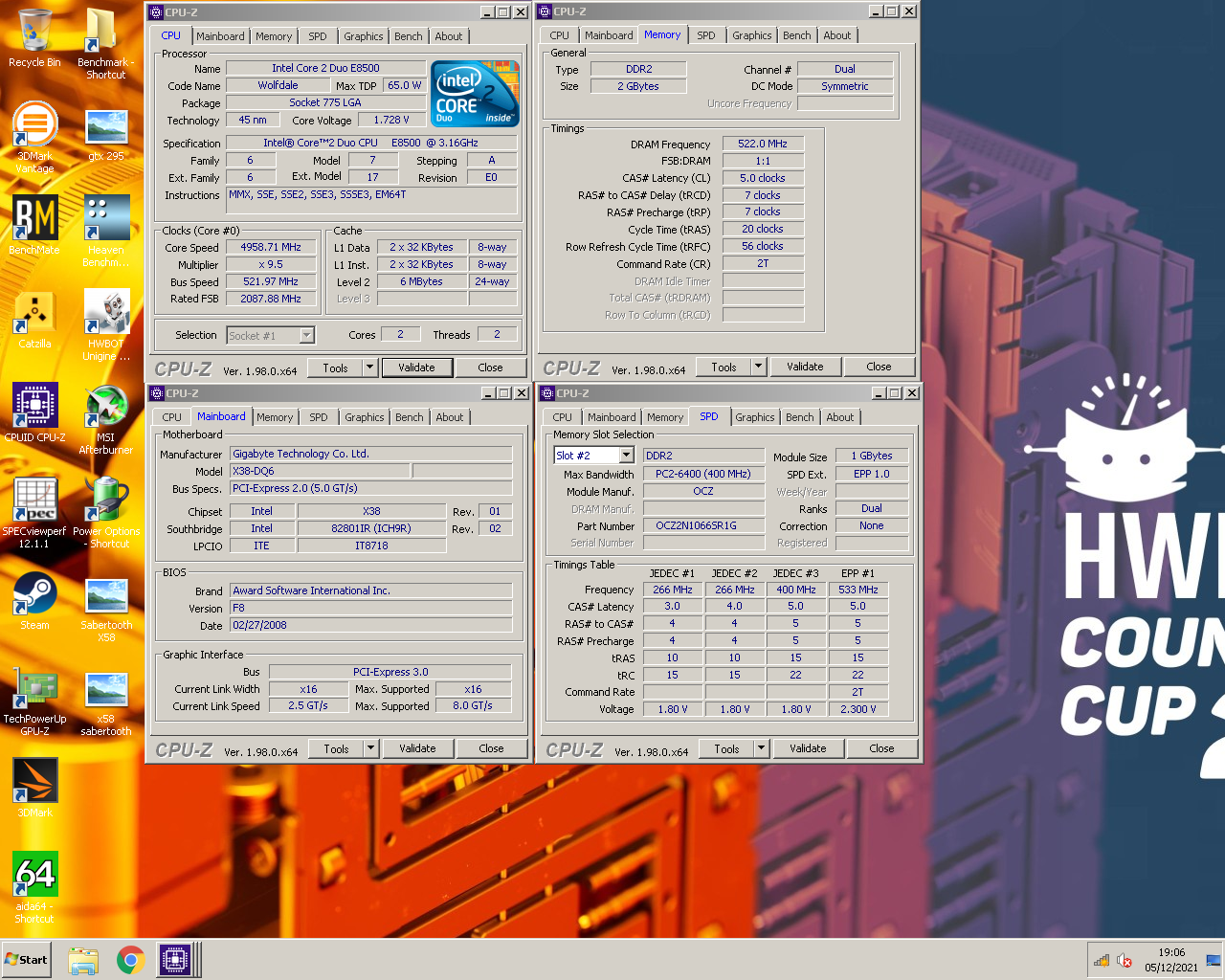Click the Show desktop tray icon
1225x980 pixels.
(x=1214, y=960)
